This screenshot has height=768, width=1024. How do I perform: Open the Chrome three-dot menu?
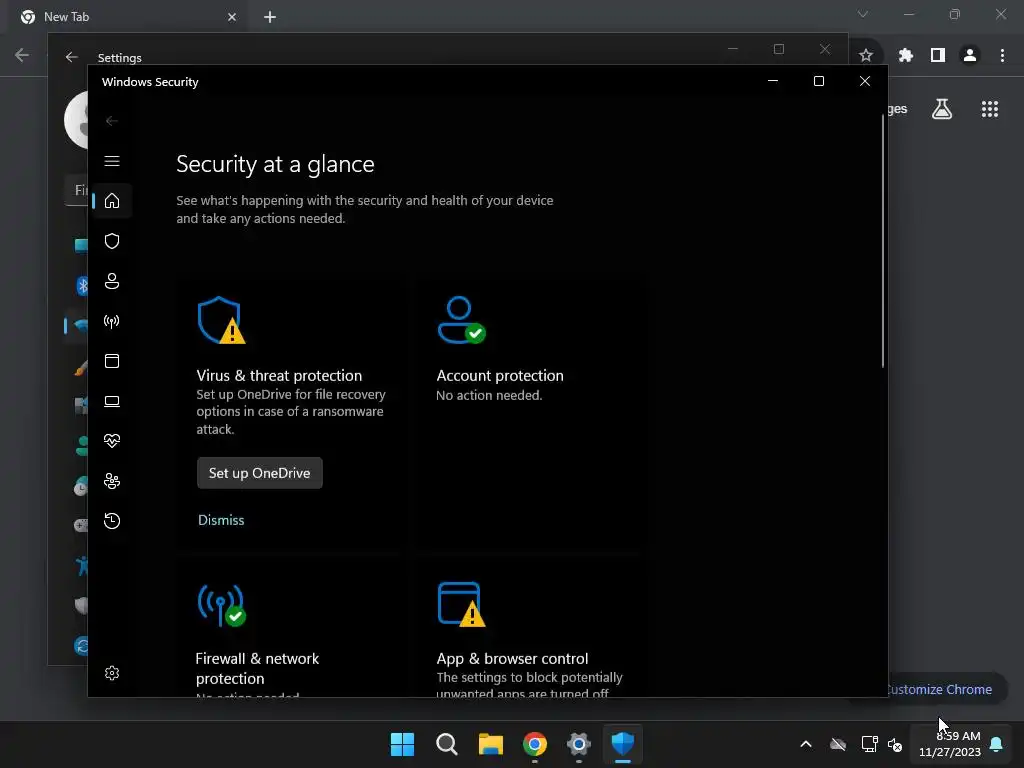(x=1002, y=56)
